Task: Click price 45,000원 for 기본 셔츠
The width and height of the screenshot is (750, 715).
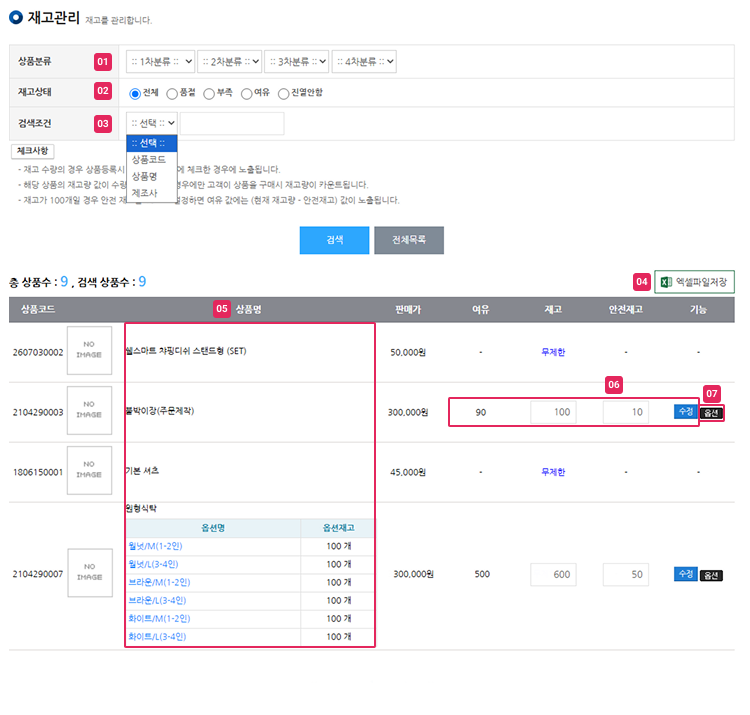Action: (x=408, y=473)
